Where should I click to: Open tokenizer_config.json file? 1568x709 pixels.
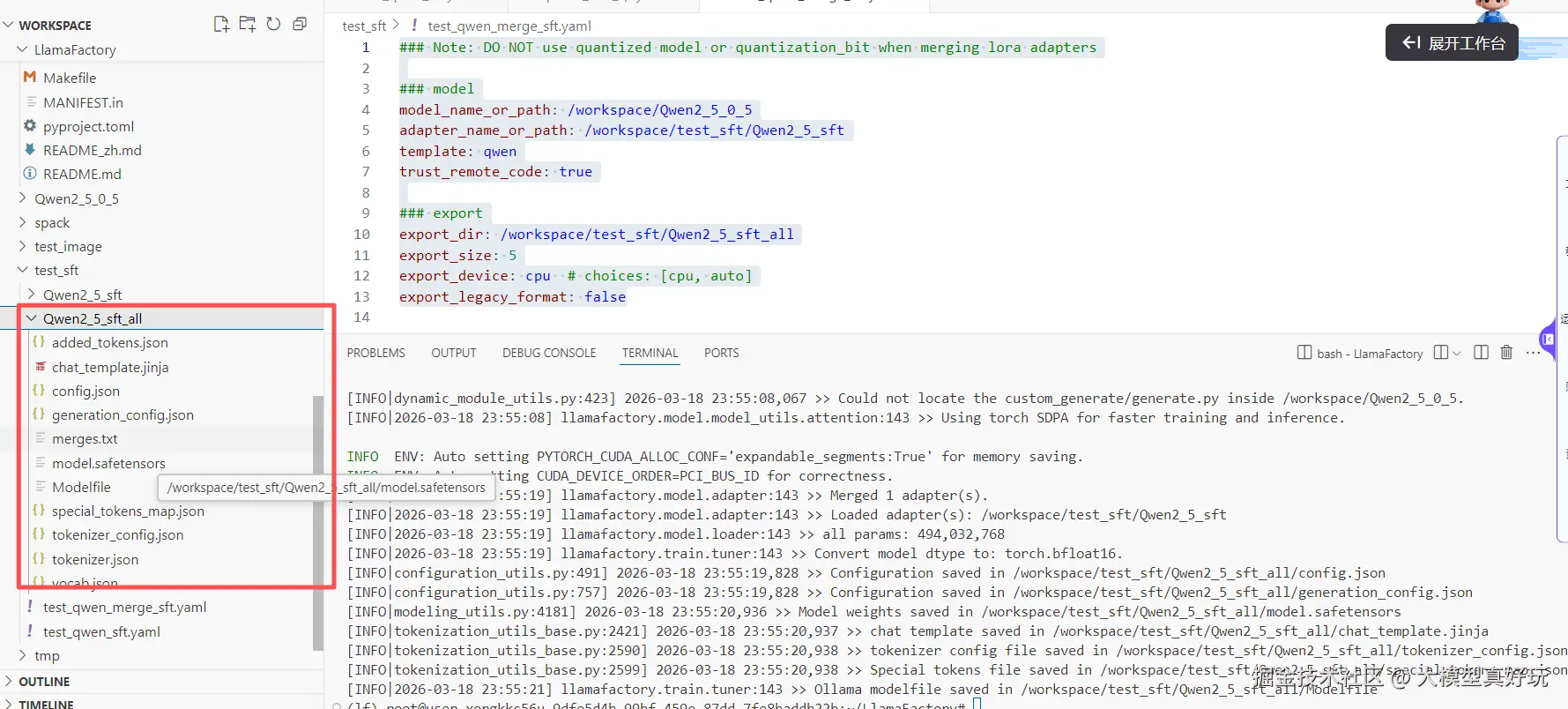(117, 534)
